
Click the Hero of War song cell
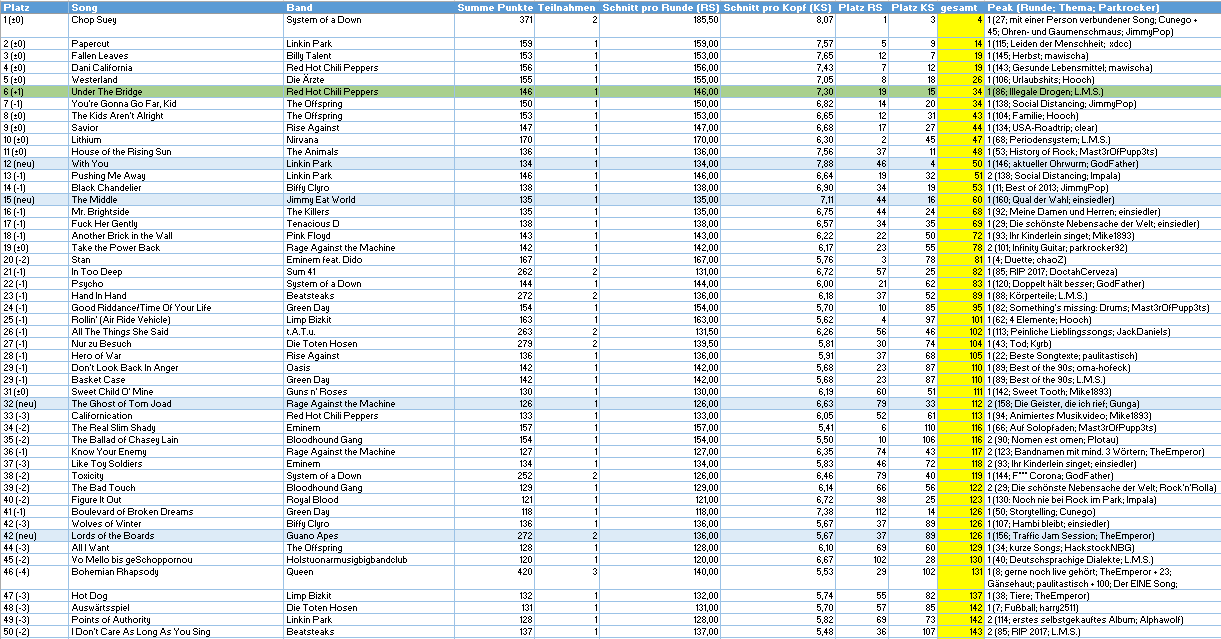[x=176, y=356]
